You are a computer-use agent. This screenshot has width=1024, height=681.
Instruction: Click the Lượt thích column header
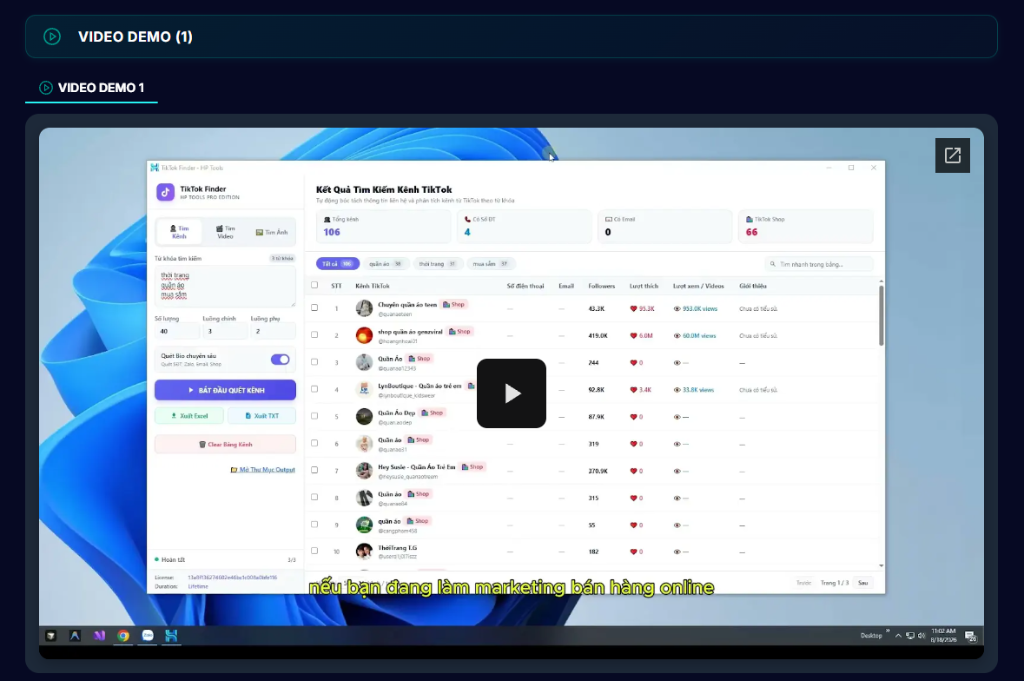[644, 286]
